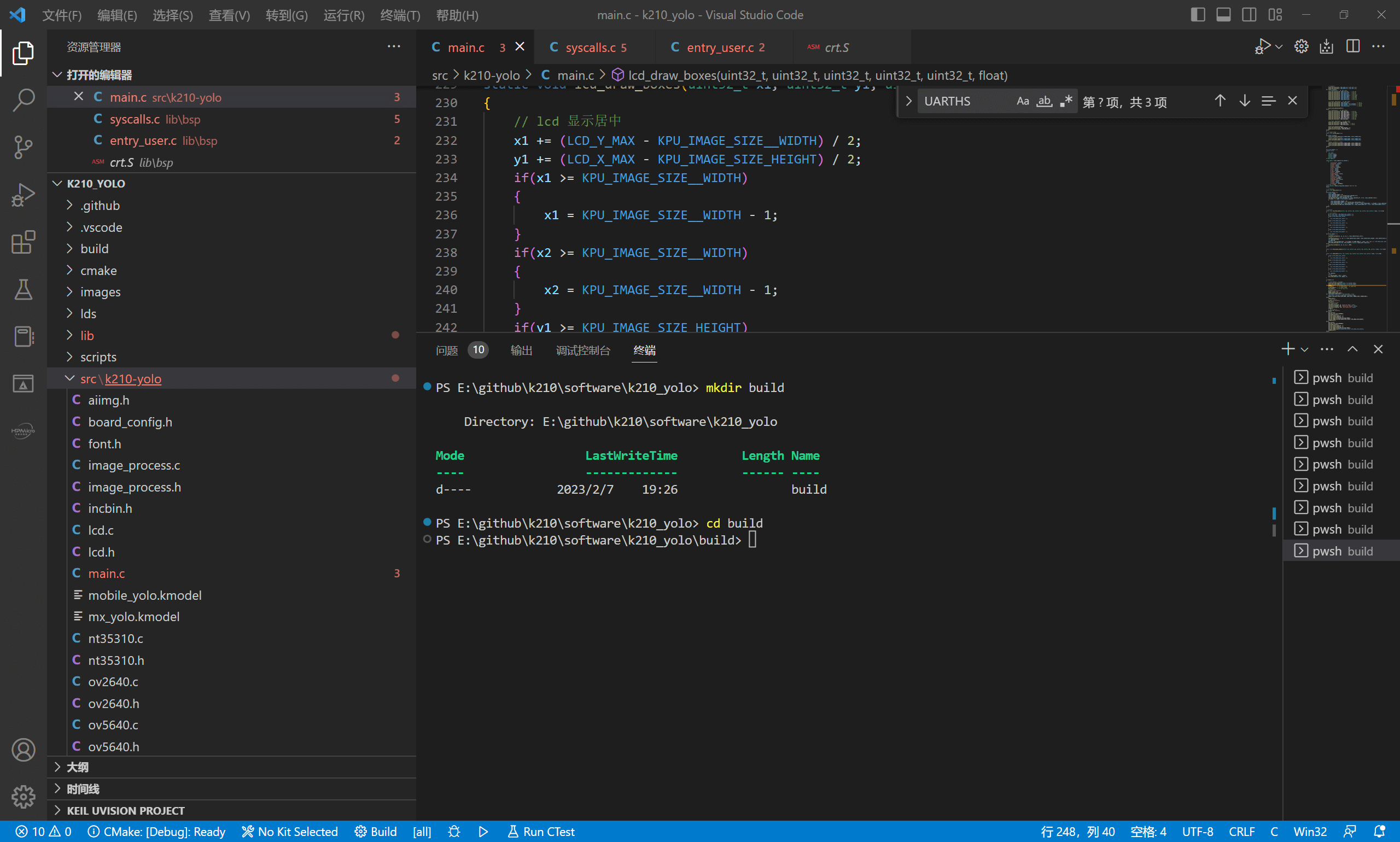Toggle bottom panel layout icon

(1223, 15)
